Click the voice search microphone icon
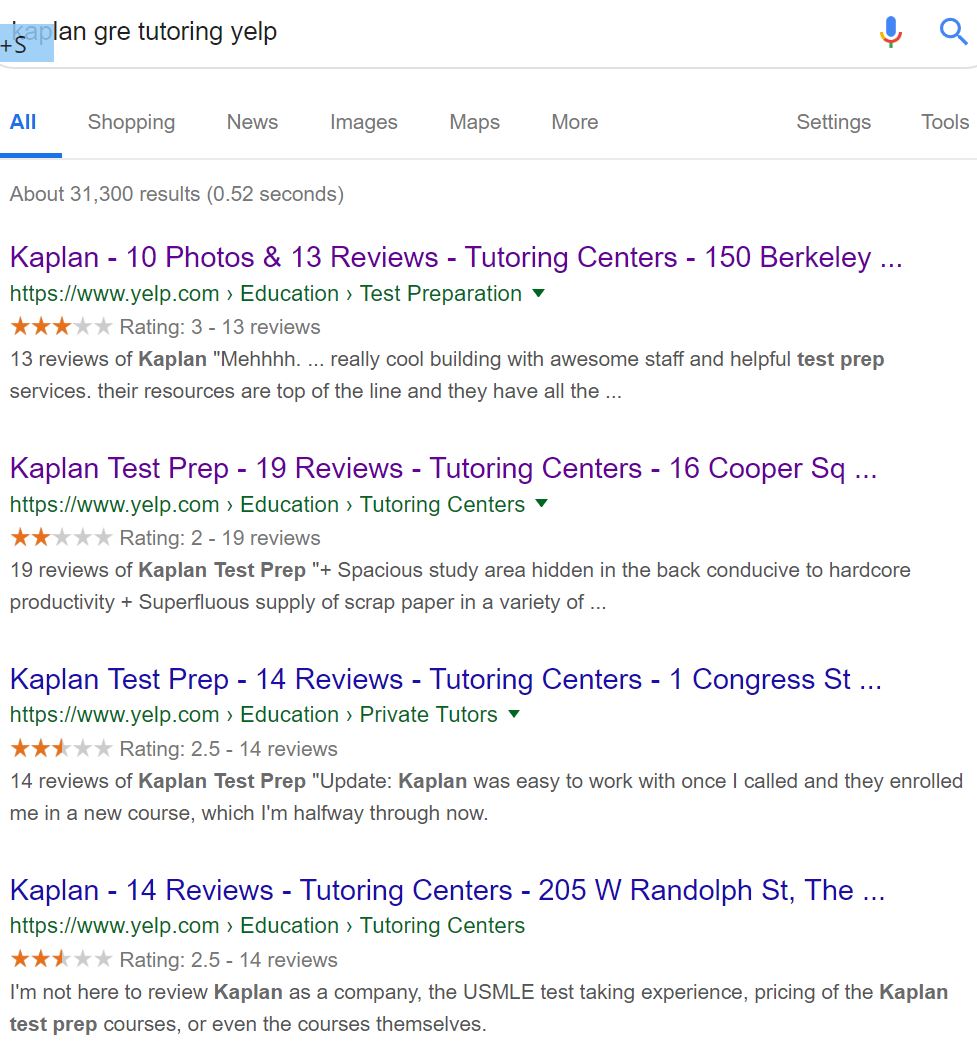The image size is (977, 1048). (889, 31)
